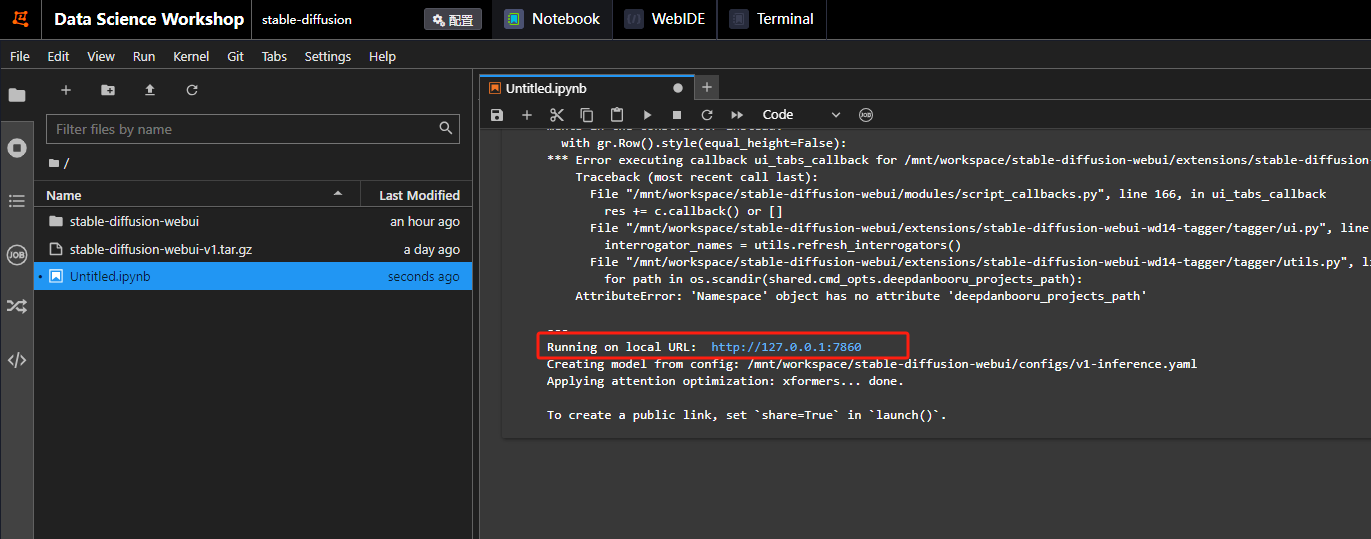Open the Run menu
This screenshot has width=1371, height=539.
click(x=144, y=57)
